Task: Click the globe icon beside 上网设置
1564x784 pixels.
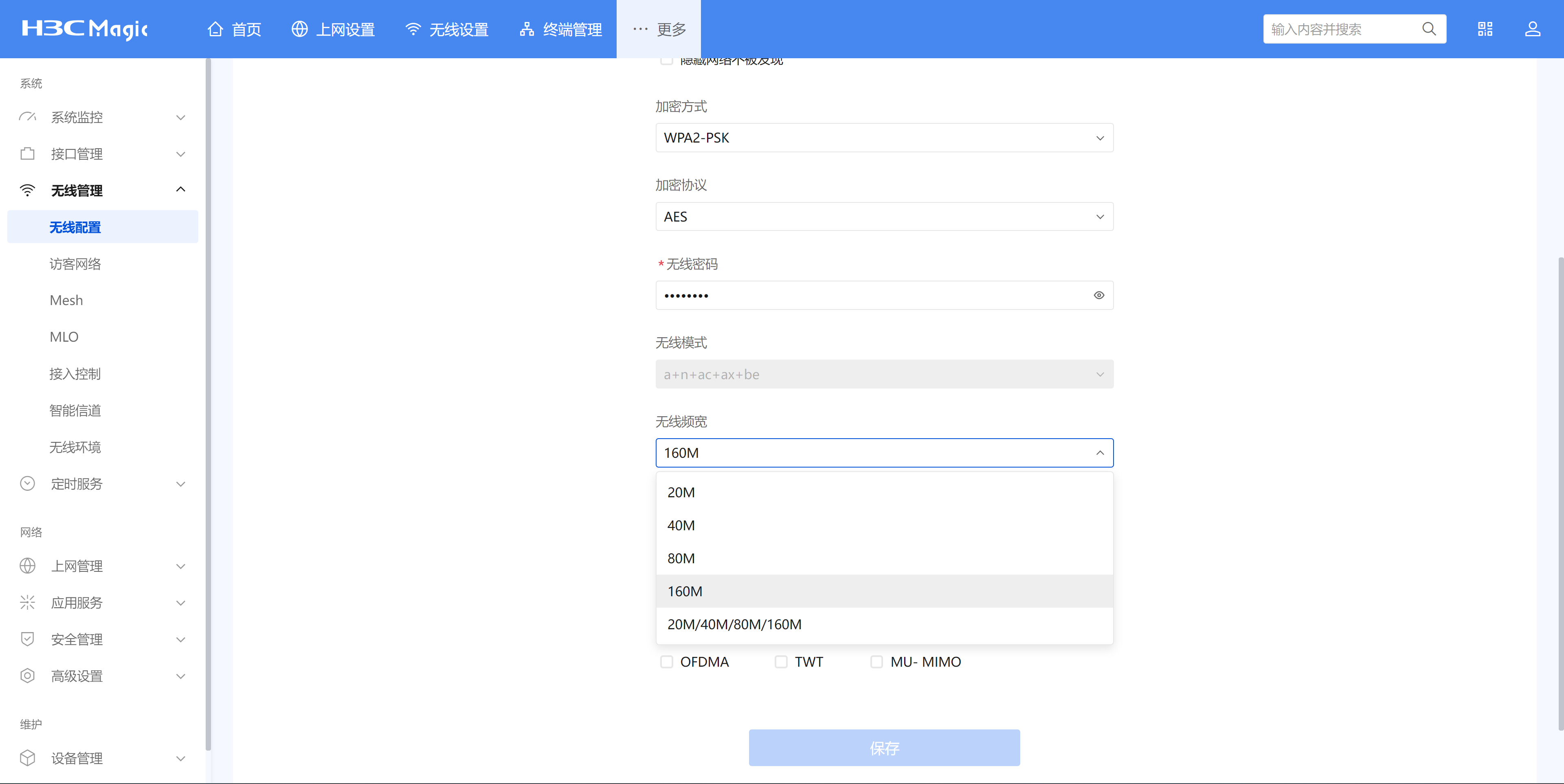Action: click(299, 29)
